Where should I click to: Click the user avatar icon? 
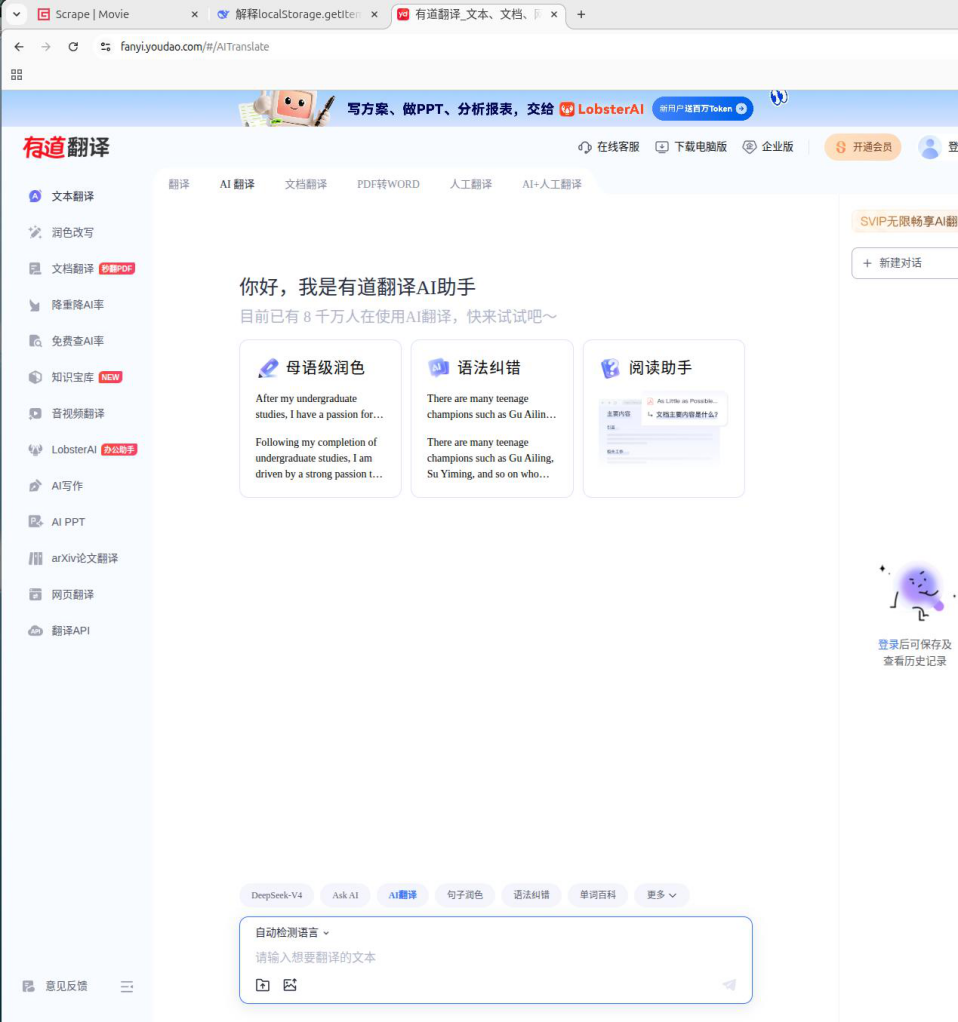pyautogui.click(x=929, y=147)
